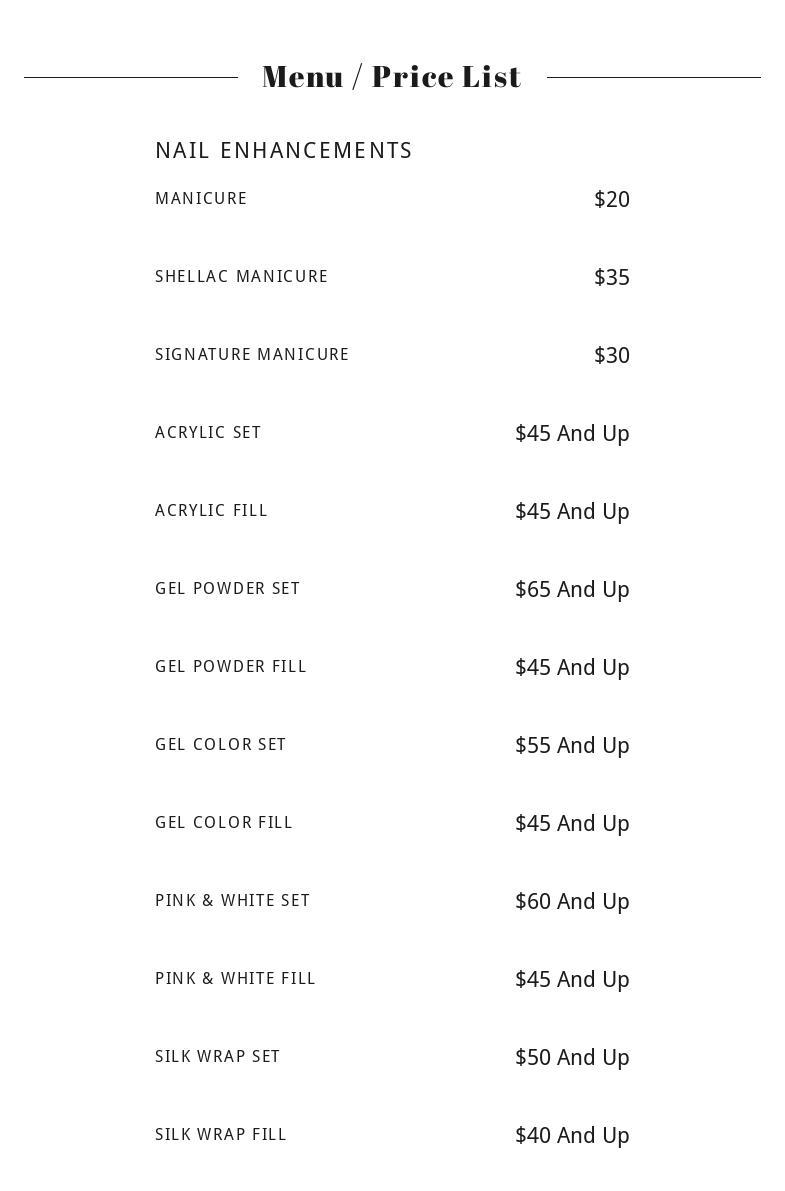Screen dimensions: 785x1191
Task: Choose the Gel Powder Fill service
Action: point(231,667)
